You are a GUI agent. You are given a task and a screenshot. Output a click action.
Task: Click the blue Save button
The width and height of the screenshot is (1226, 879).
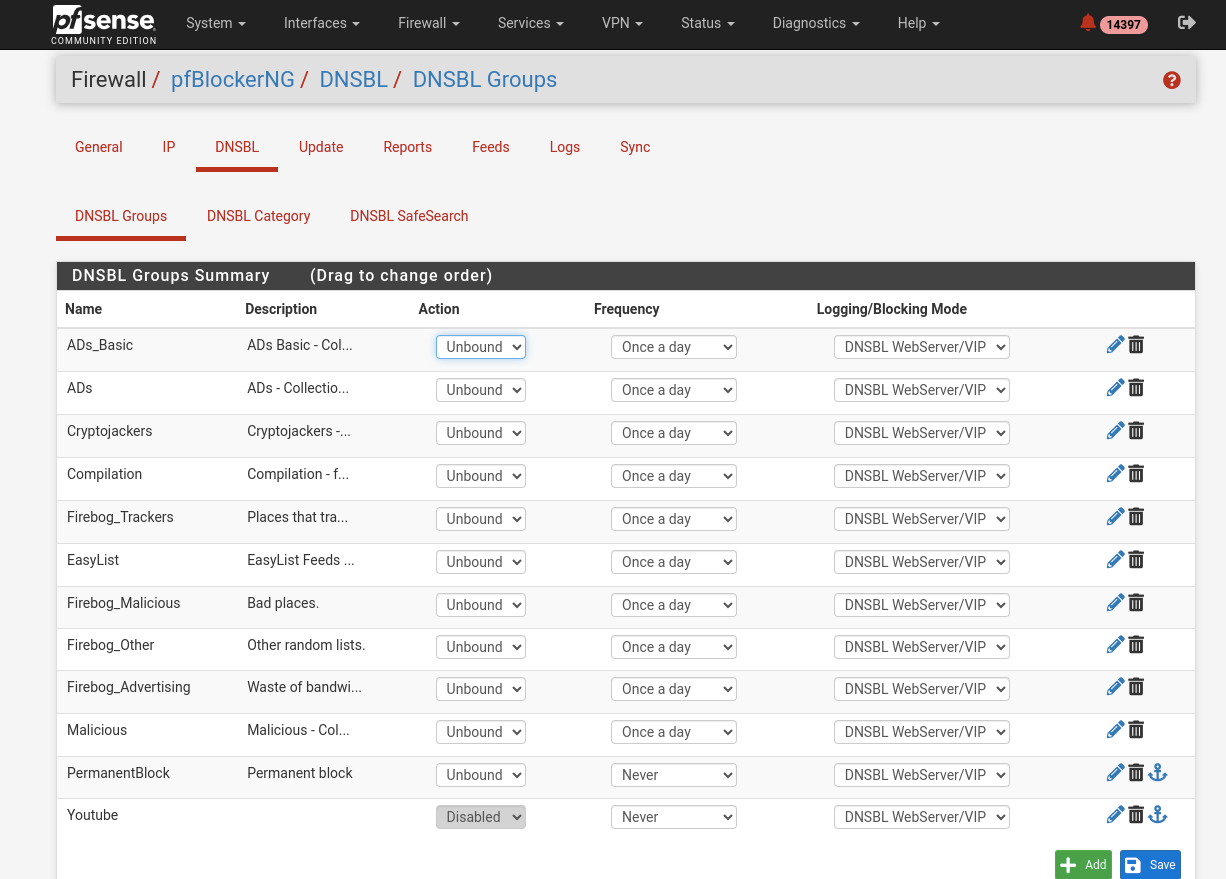point(1150,865)
